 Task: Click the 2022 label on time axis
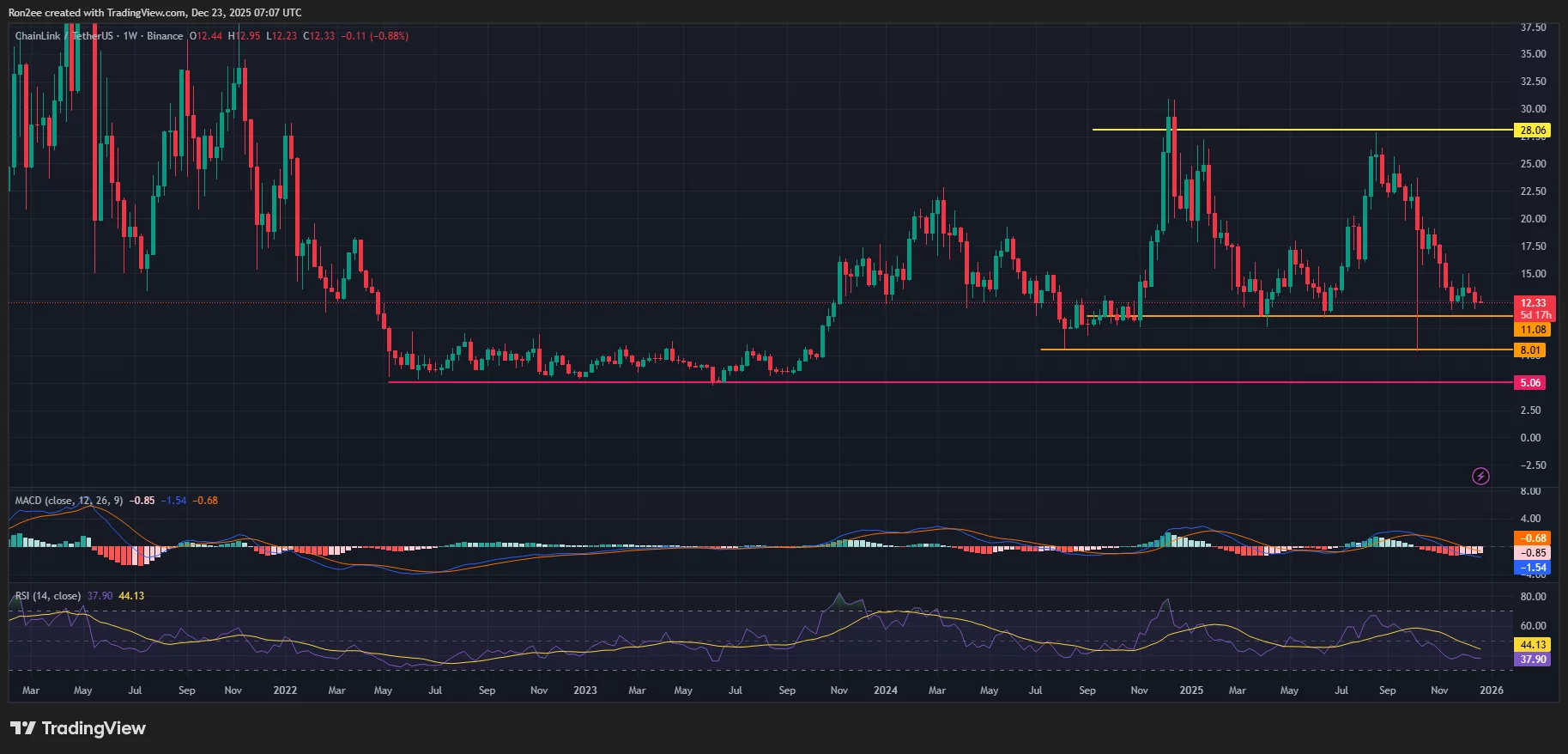285,690
